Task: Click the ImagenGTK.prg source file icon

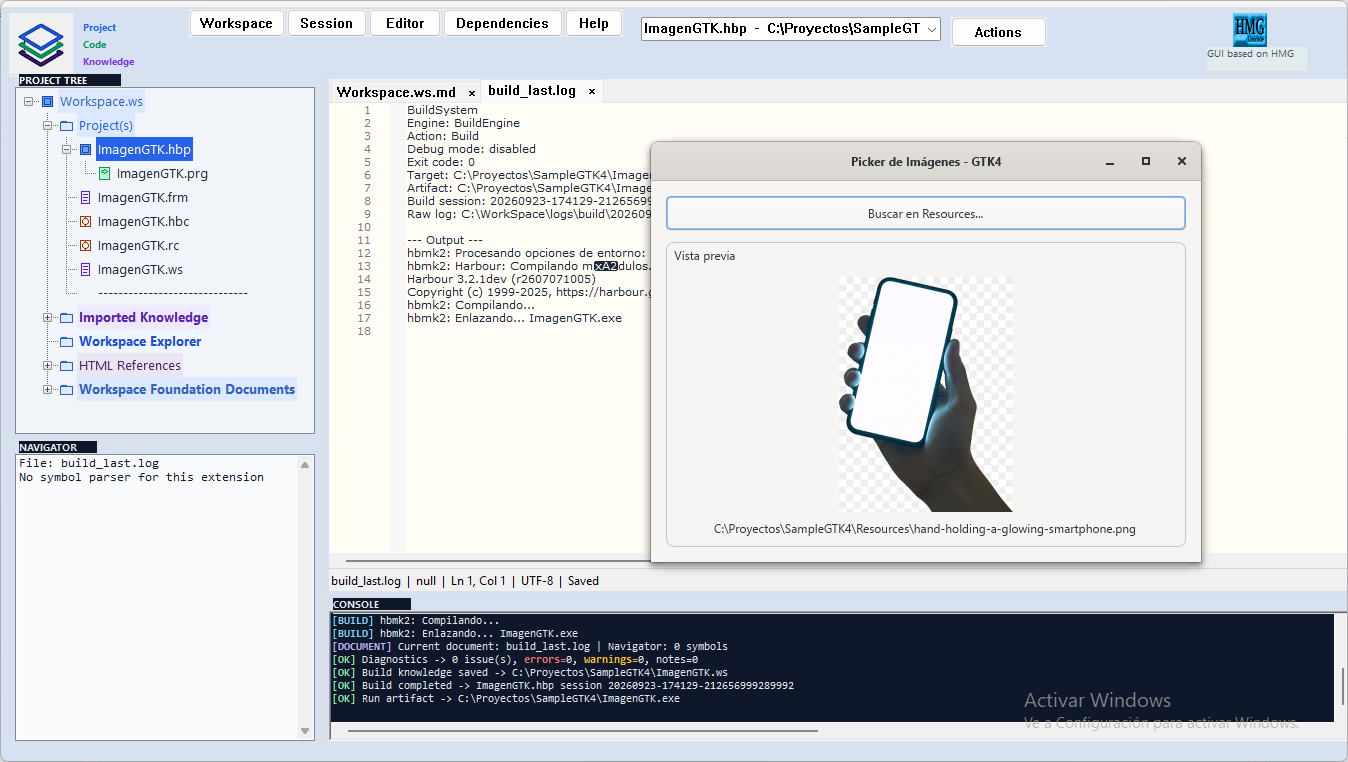Action: pos(104,174)
